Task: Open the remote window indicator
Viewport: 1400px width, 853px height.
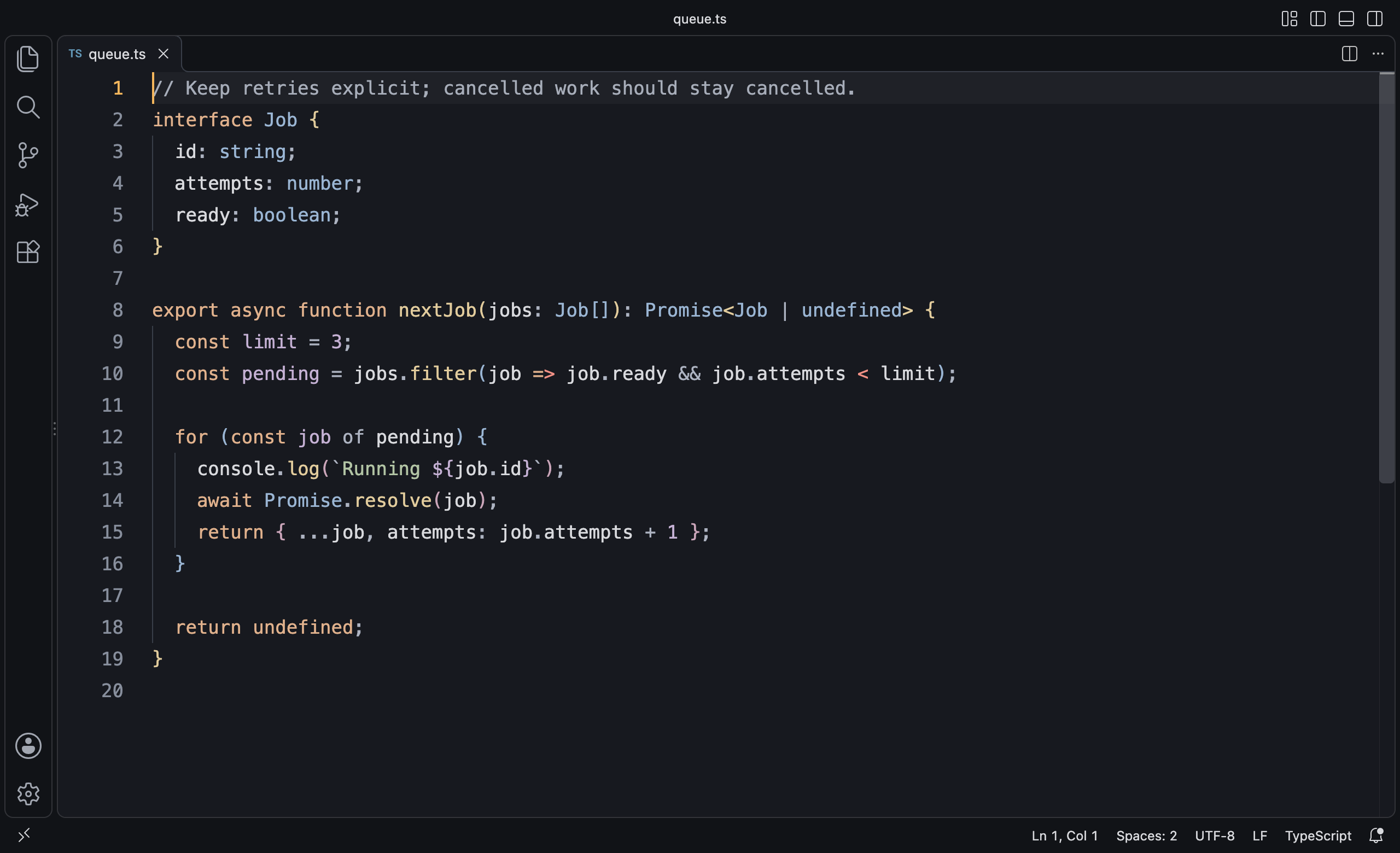Action: (24, 835)
